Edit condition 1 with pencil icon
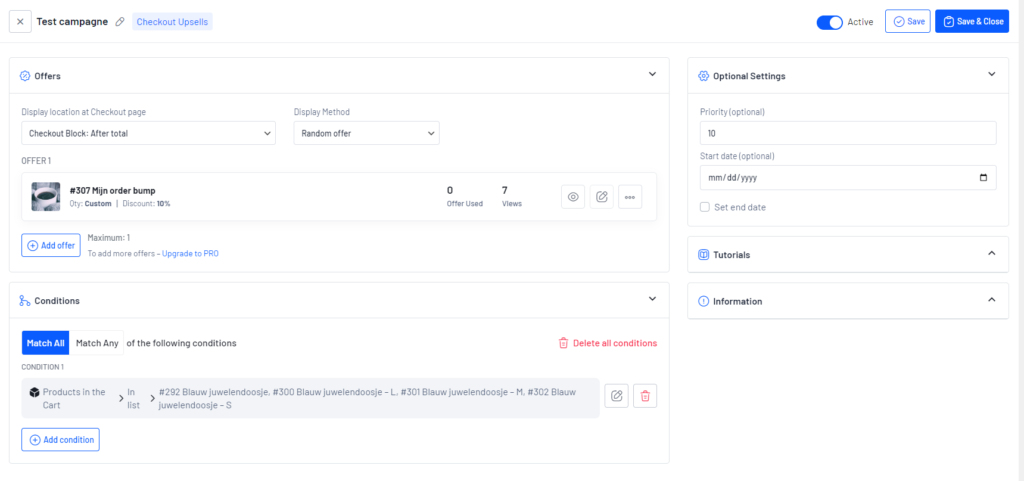 [616, 396]
